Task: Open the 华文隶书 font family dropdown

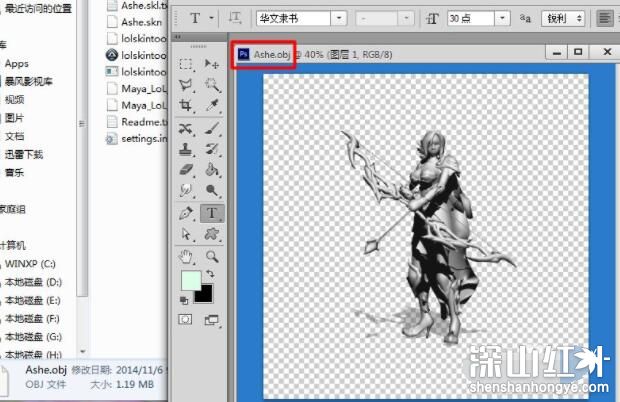Action: tap(340, 18)
